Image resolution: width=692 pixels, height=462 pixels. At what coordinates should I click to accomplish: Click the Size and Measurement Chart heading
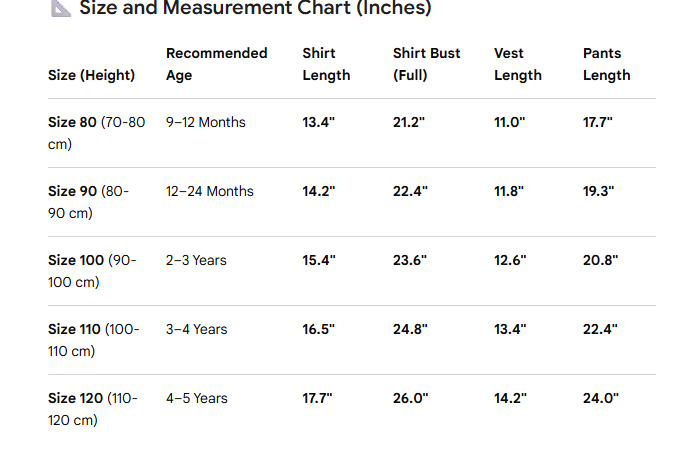255,8
